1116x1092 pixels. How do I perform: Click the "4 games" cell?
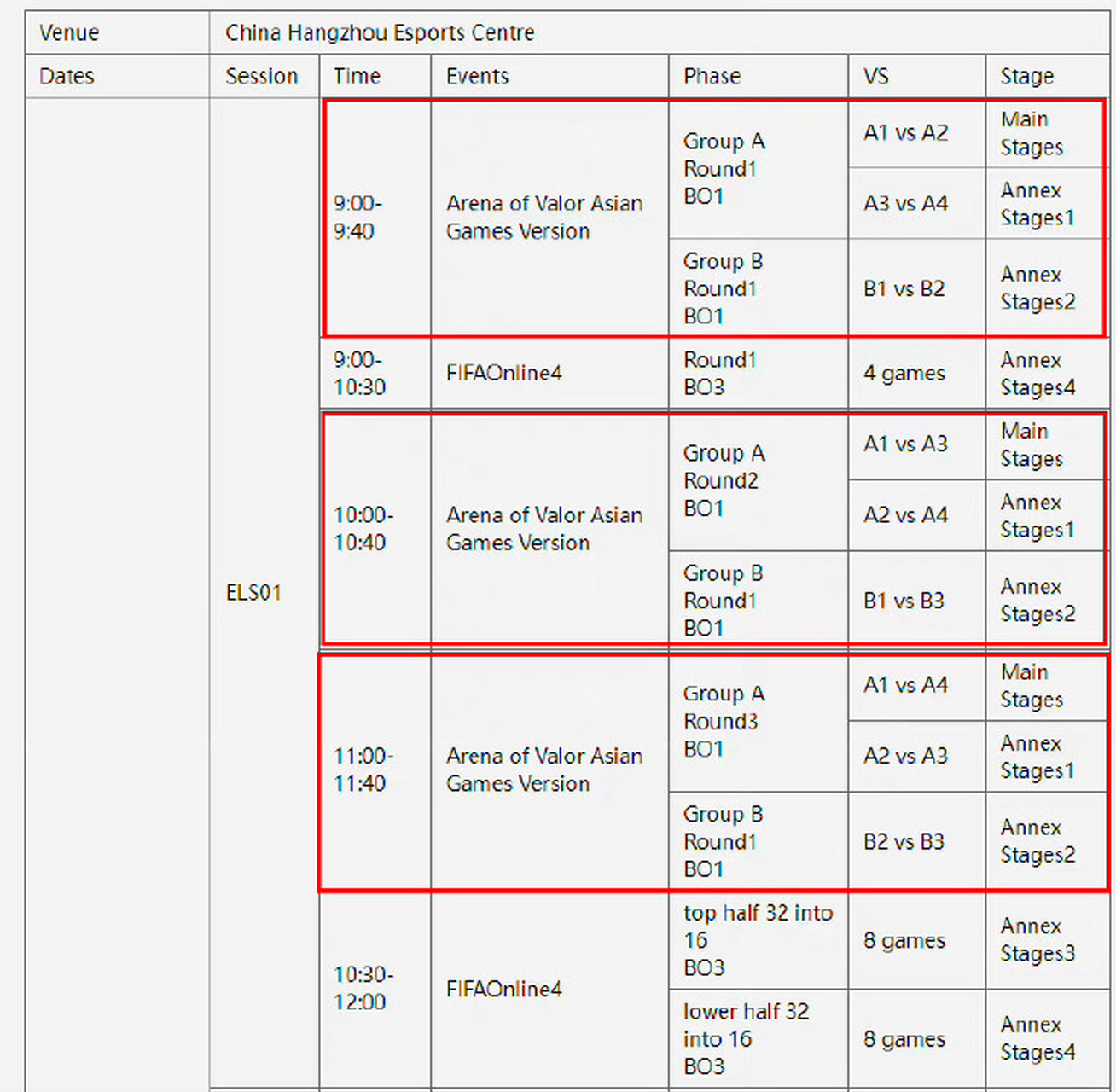click(x=917, y=374)
